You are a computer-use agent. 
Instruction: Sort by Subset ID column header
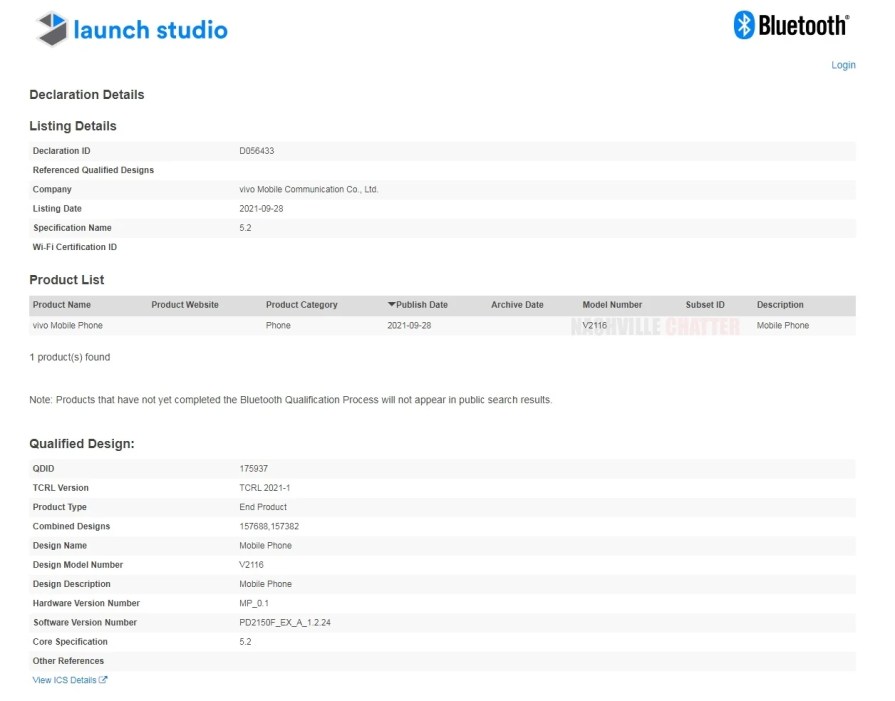coord(705,305)
